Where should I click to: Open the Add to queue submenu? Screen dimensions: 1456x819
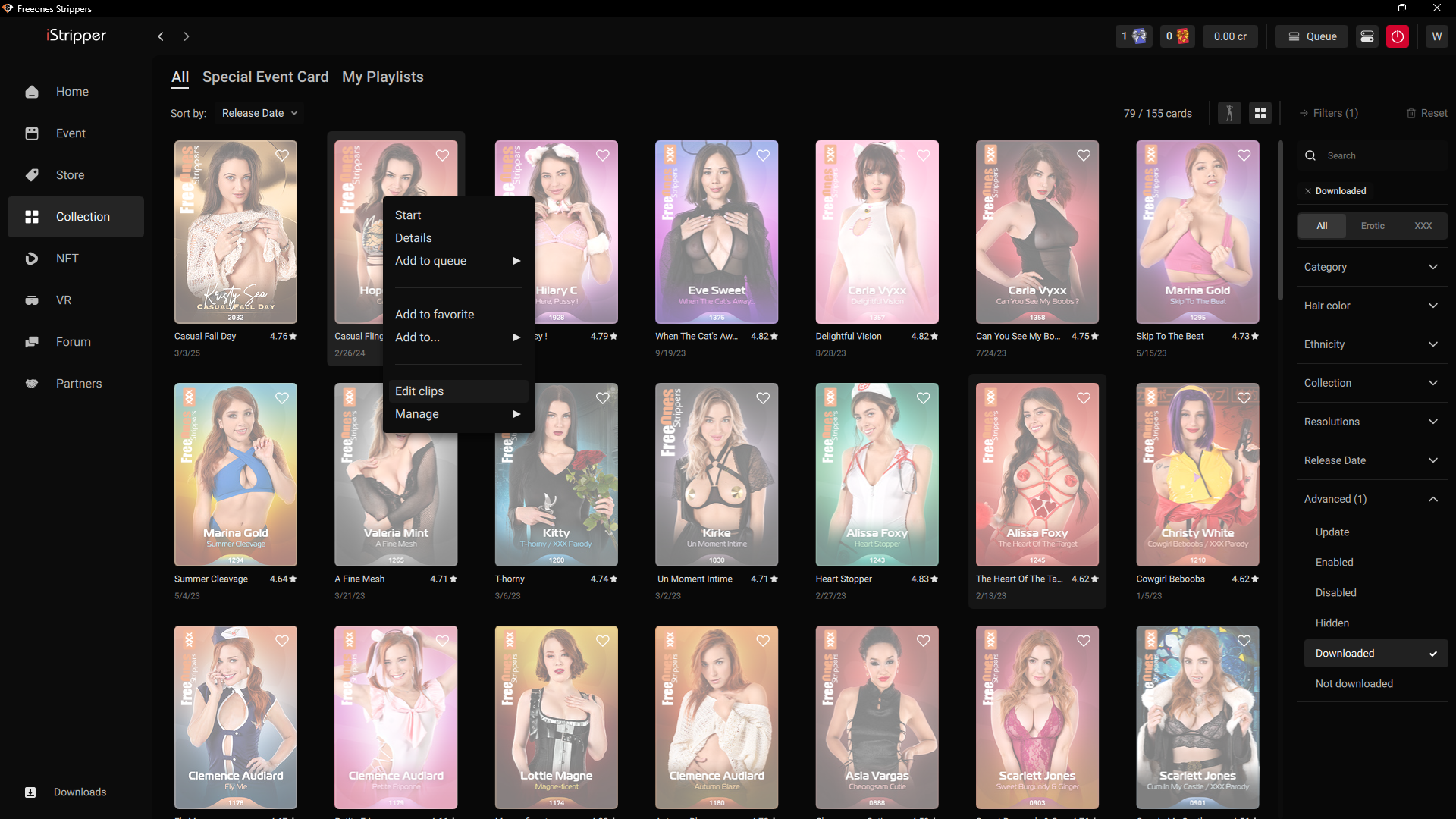[x=457, y=261]
